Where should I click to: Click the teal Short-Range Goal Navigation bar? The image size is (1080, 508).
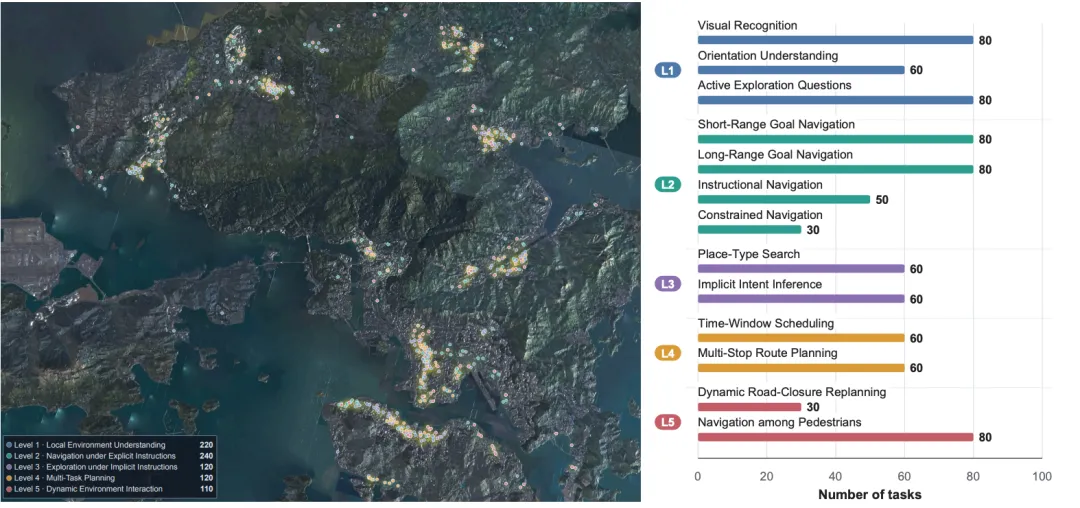[835, 139]
